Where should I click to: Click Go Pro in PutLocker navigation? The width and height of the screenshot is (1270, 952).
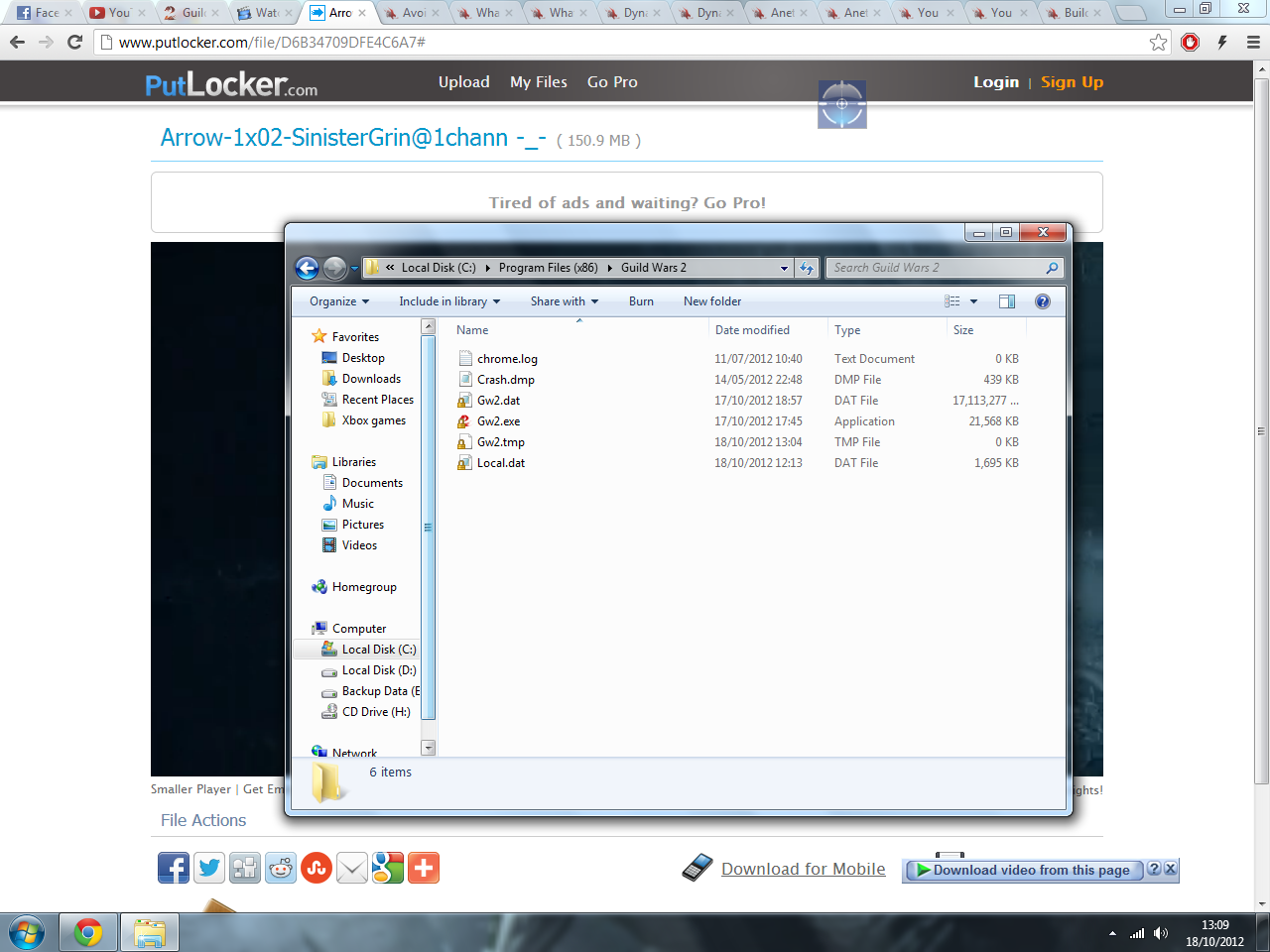[612, 82]
